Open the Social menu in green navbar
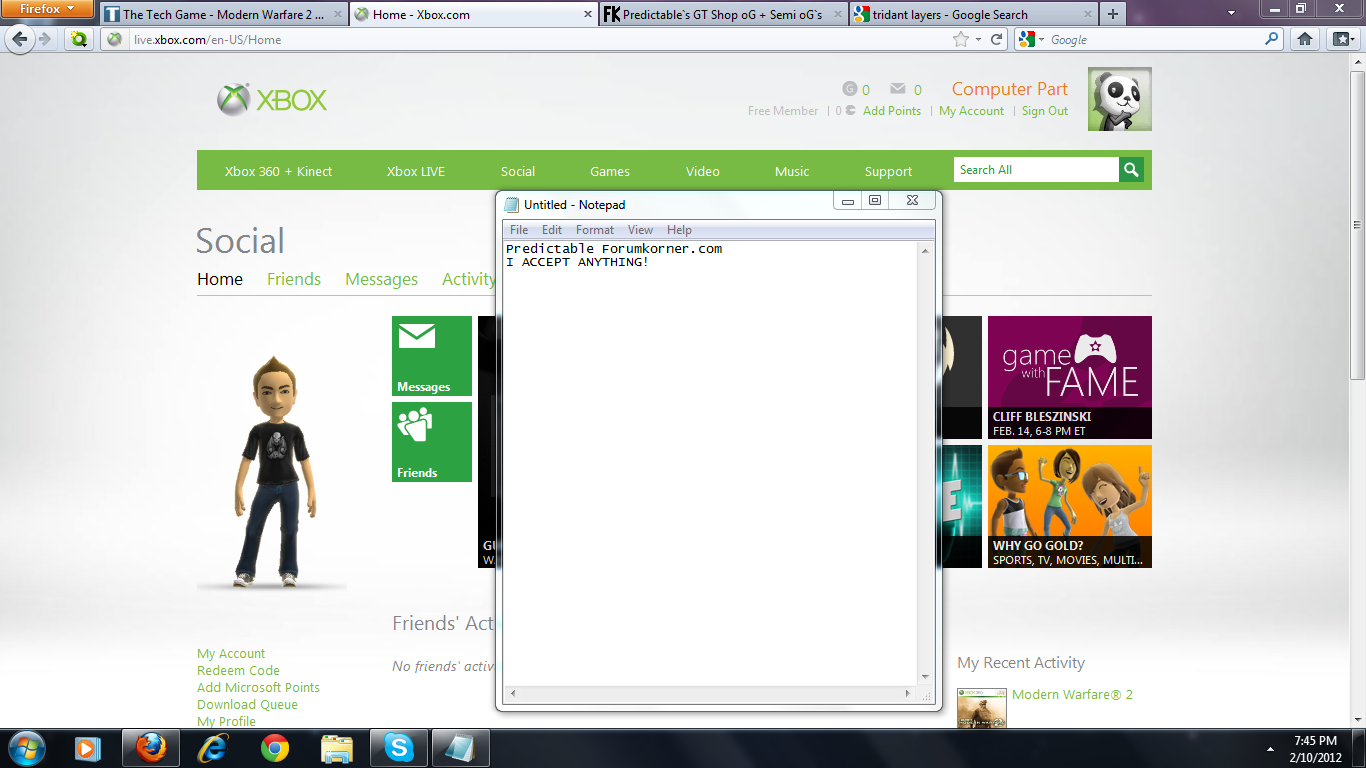This screenshot has height=768, width=1366. (x=518, y=171)
